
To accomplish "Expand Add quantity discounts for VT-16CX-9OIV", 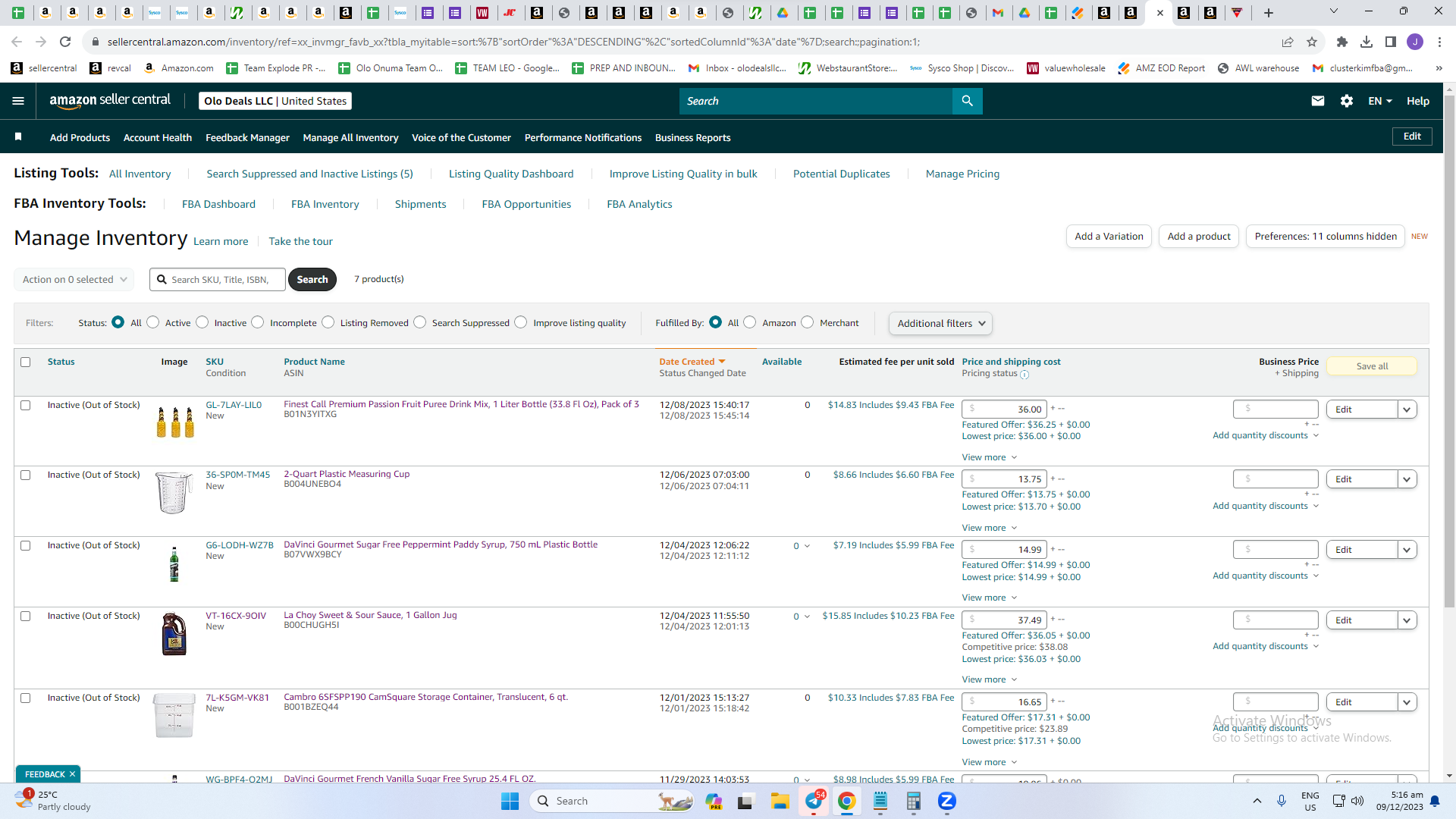I will [1266, 646].
